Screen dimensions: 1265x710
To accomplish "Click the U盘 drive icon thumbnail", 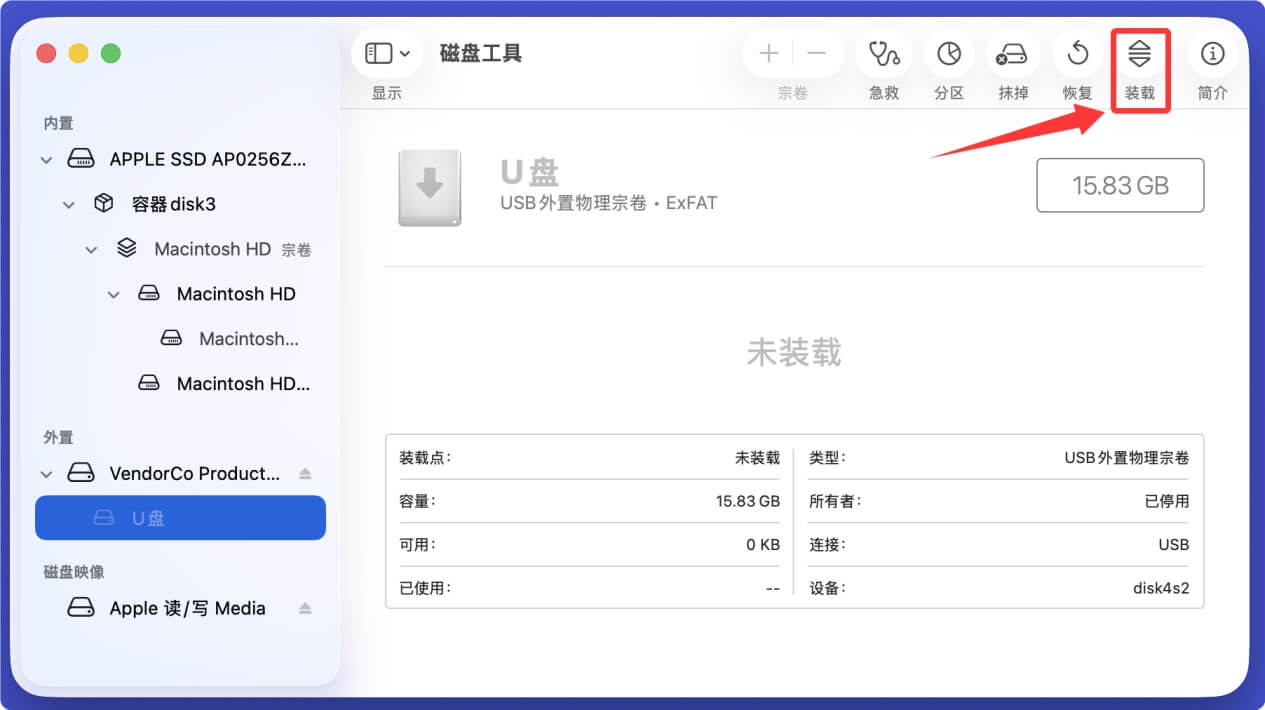I will pyautogui.click(x=430, y=185).
